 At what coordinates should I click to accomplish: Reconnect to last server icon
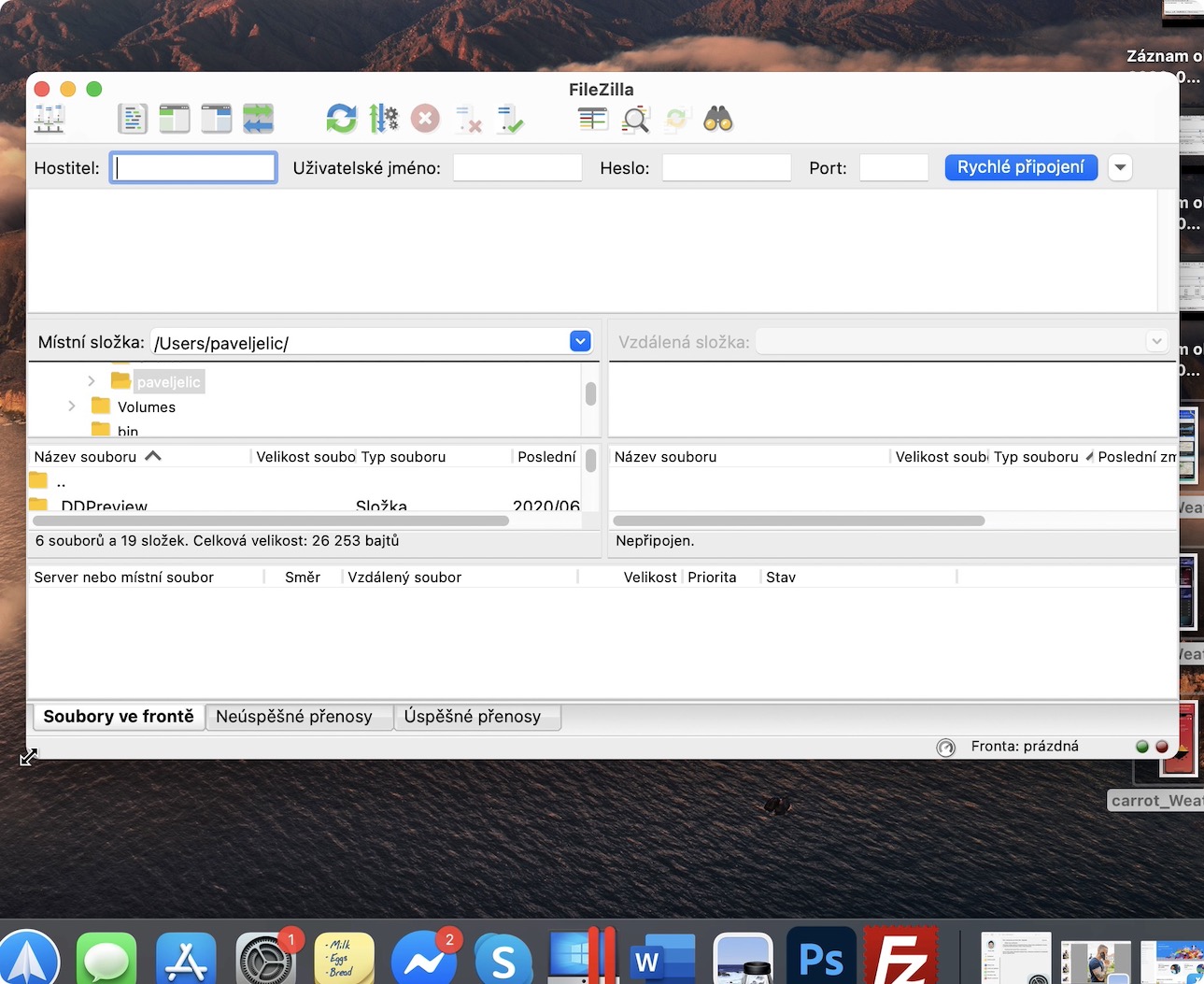510,119
